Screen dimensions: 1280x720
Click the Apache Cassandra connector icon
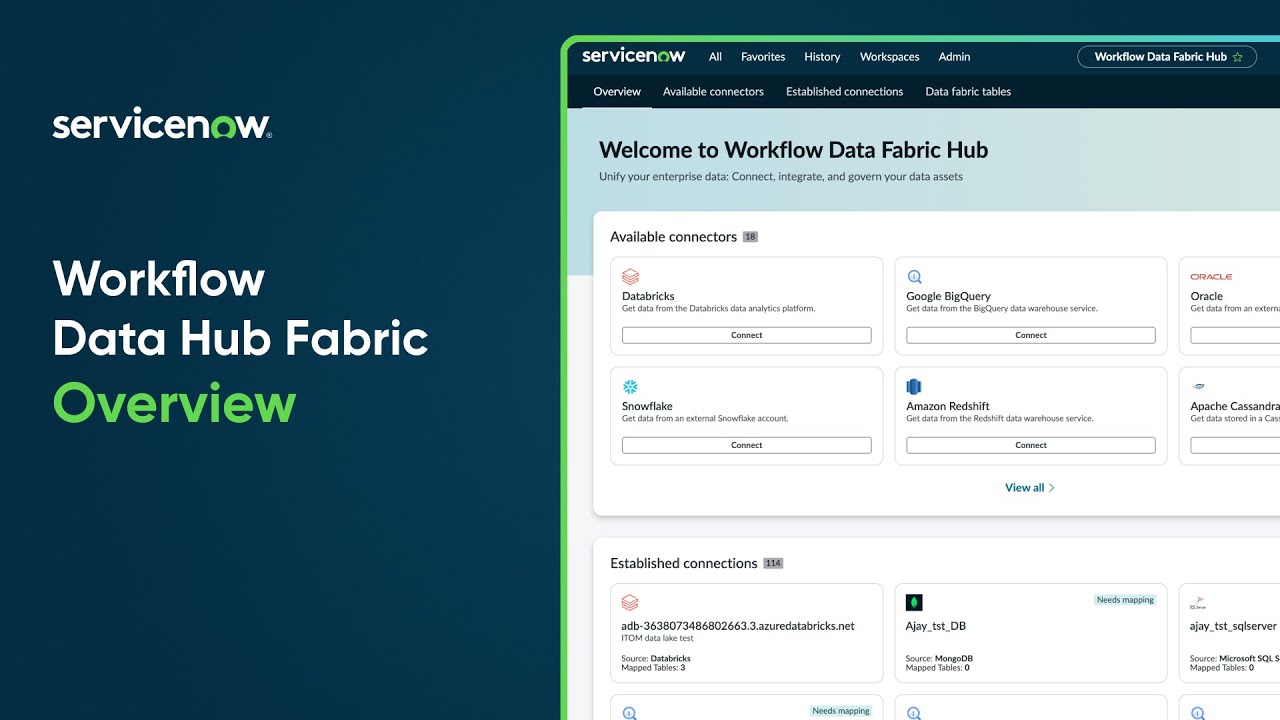[x=1198, y=387]
